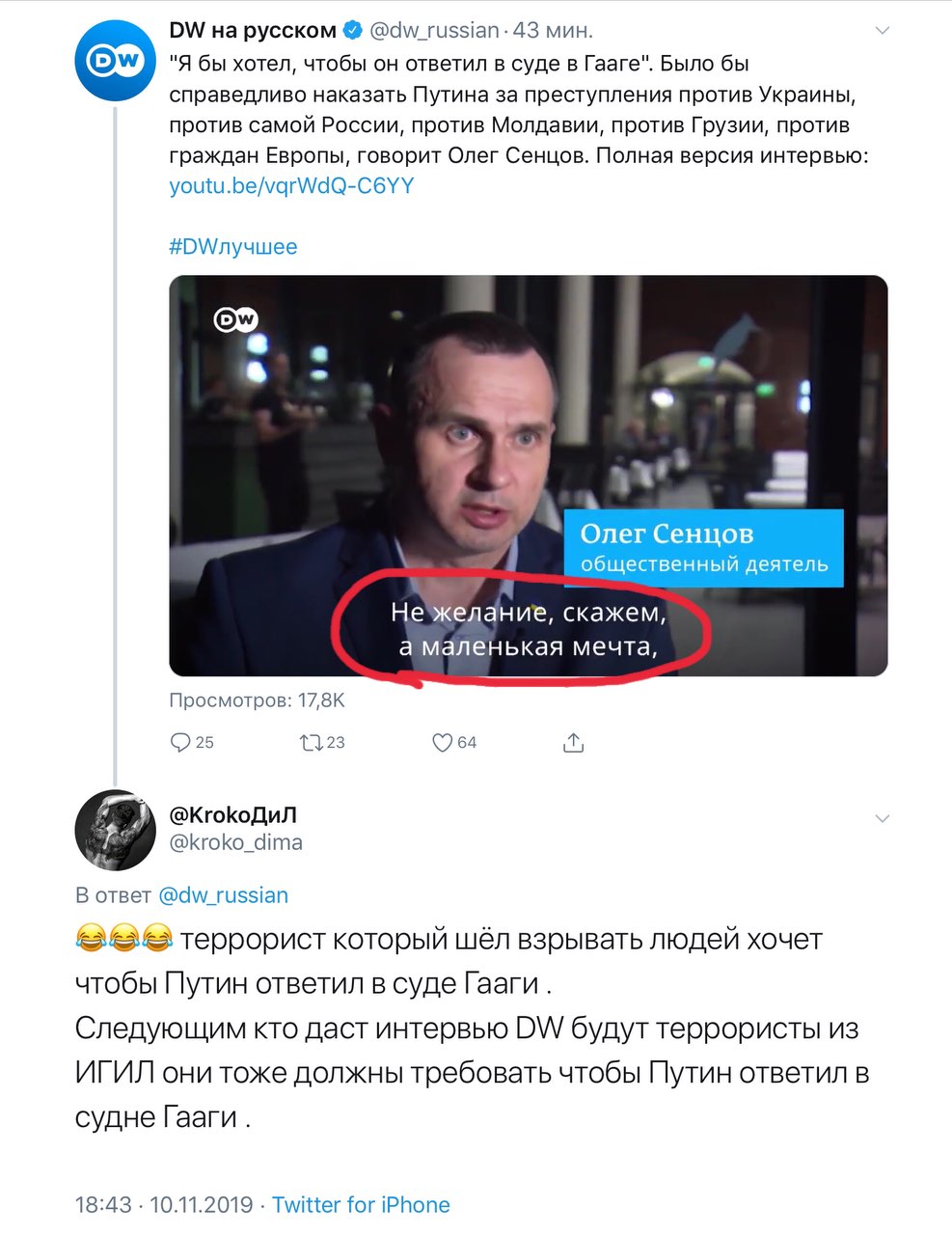Like the tweet with heart icon
This screenshot has height=1235, width=952.
[442, 742]
